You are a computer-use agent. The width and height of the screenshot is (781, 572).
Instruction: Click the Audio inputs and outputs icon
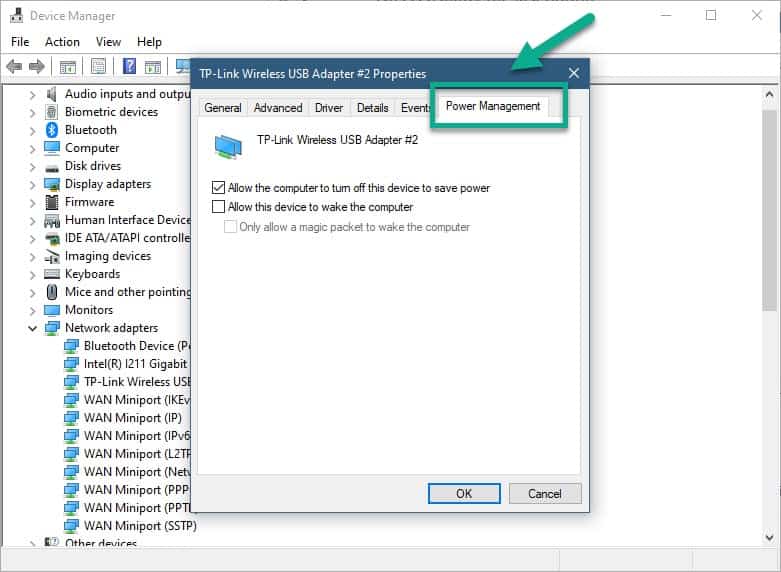[51, 94]
